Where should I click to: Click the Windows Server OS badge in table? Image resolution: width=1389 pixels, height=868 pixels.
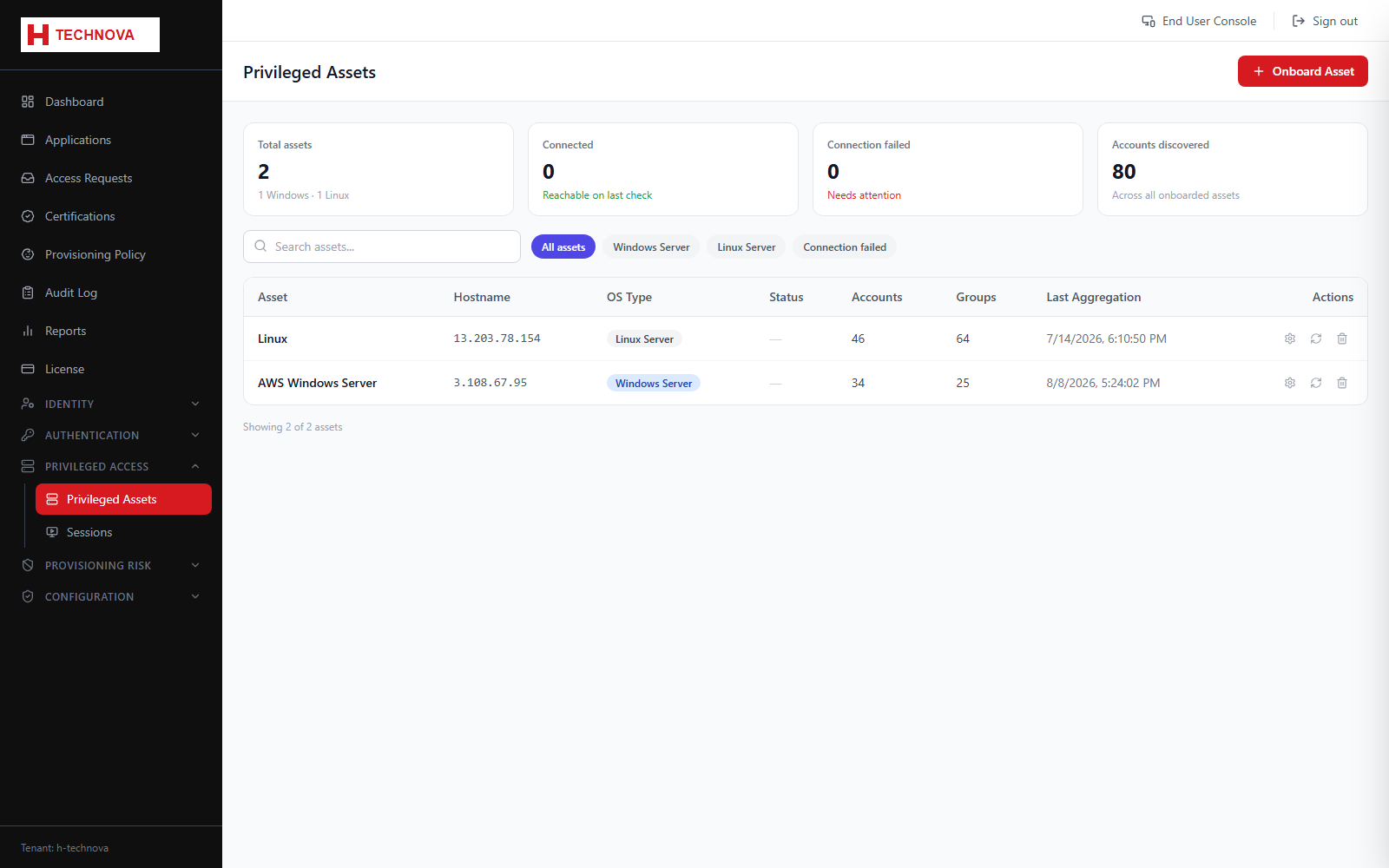654,383
